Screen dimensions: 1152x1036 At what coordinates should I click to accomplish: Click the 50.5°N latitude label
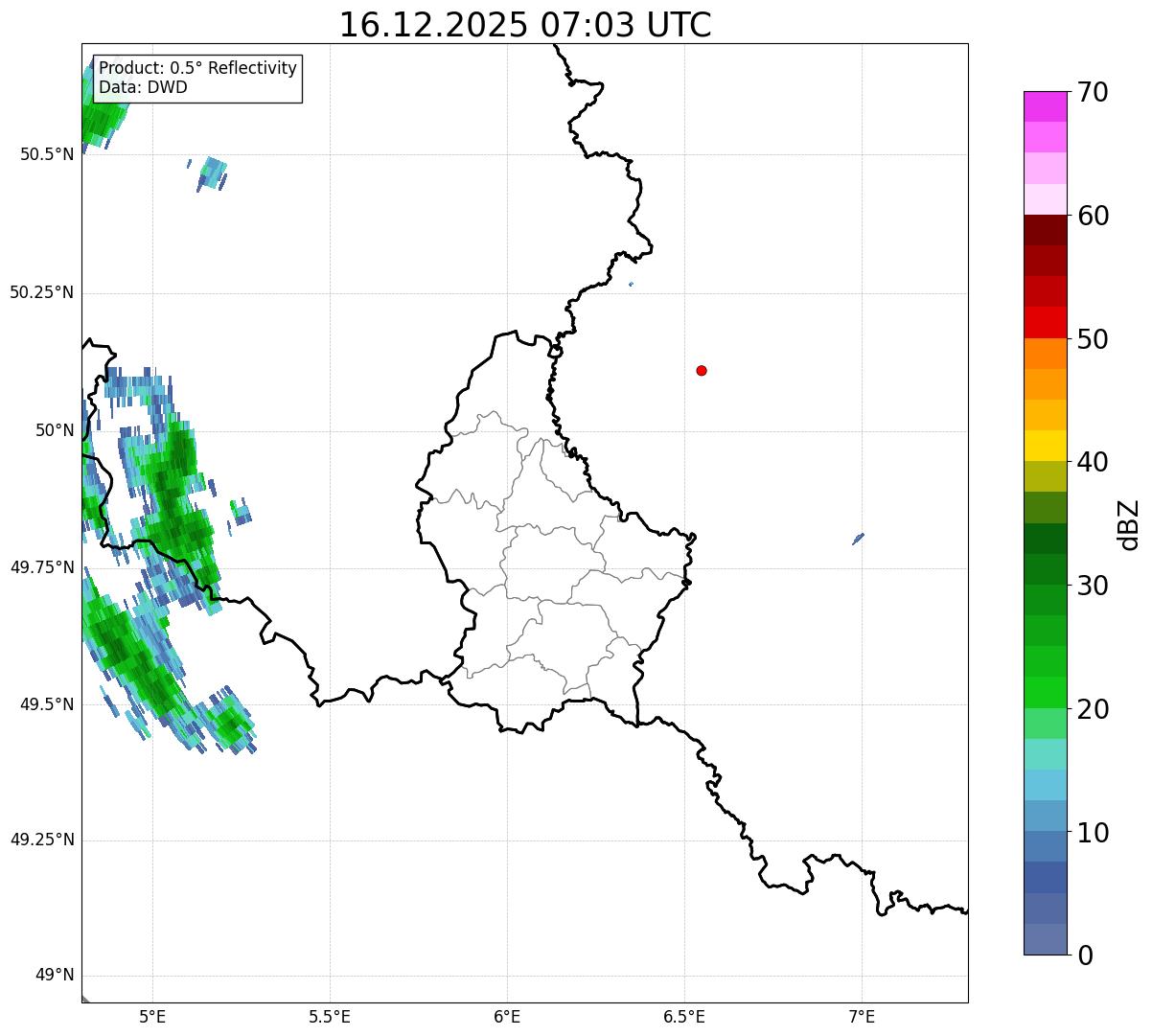tap(47, 154)
